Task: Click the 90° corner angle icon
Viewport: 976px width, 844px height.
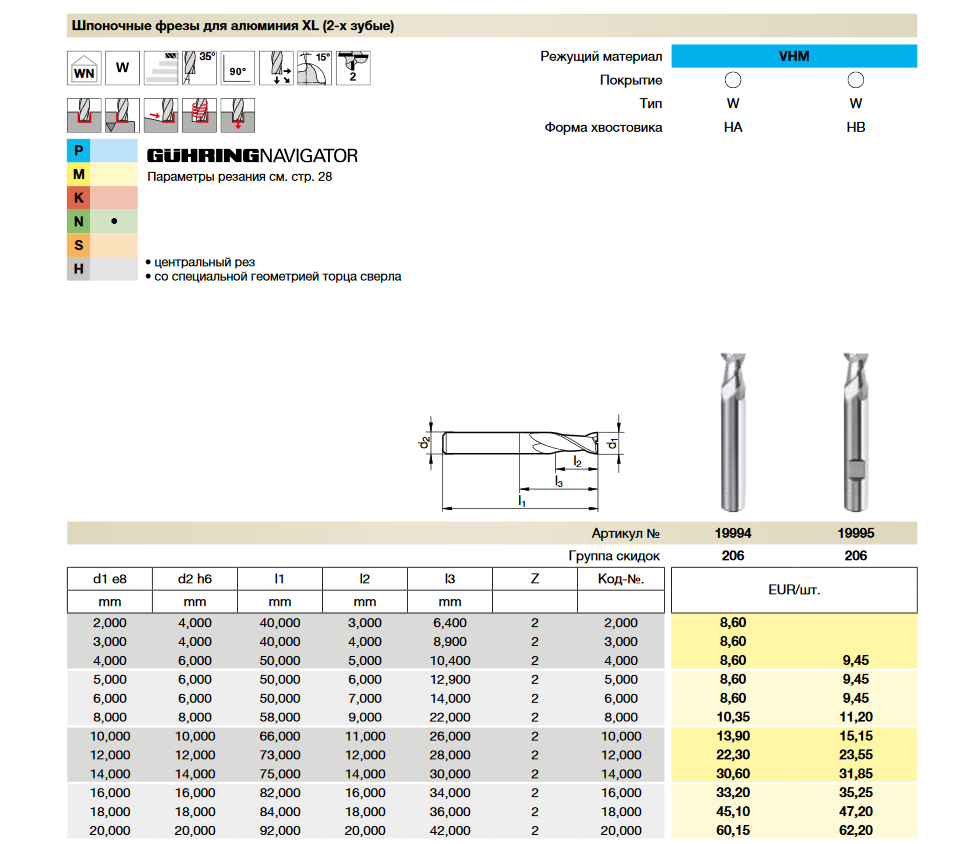Action: coord(237,69)
